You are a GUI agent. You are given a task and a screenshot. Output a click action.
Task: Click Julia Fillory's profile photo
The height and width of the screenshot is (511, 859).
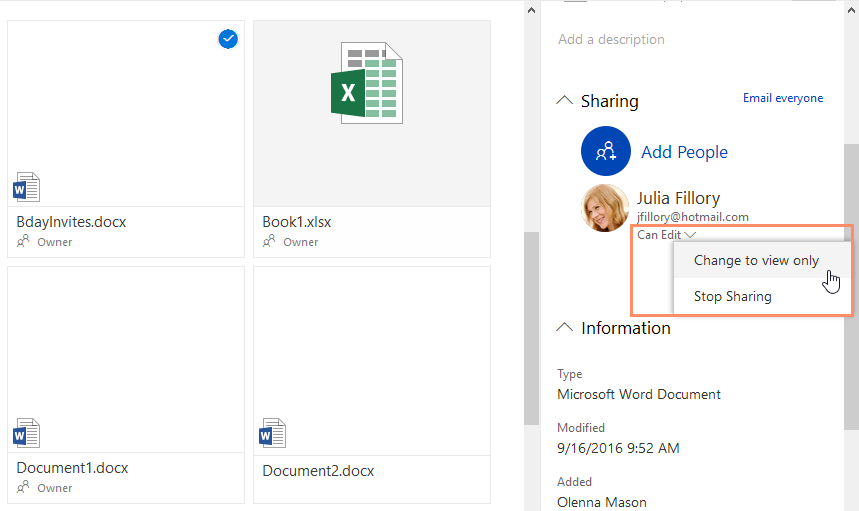605,208
